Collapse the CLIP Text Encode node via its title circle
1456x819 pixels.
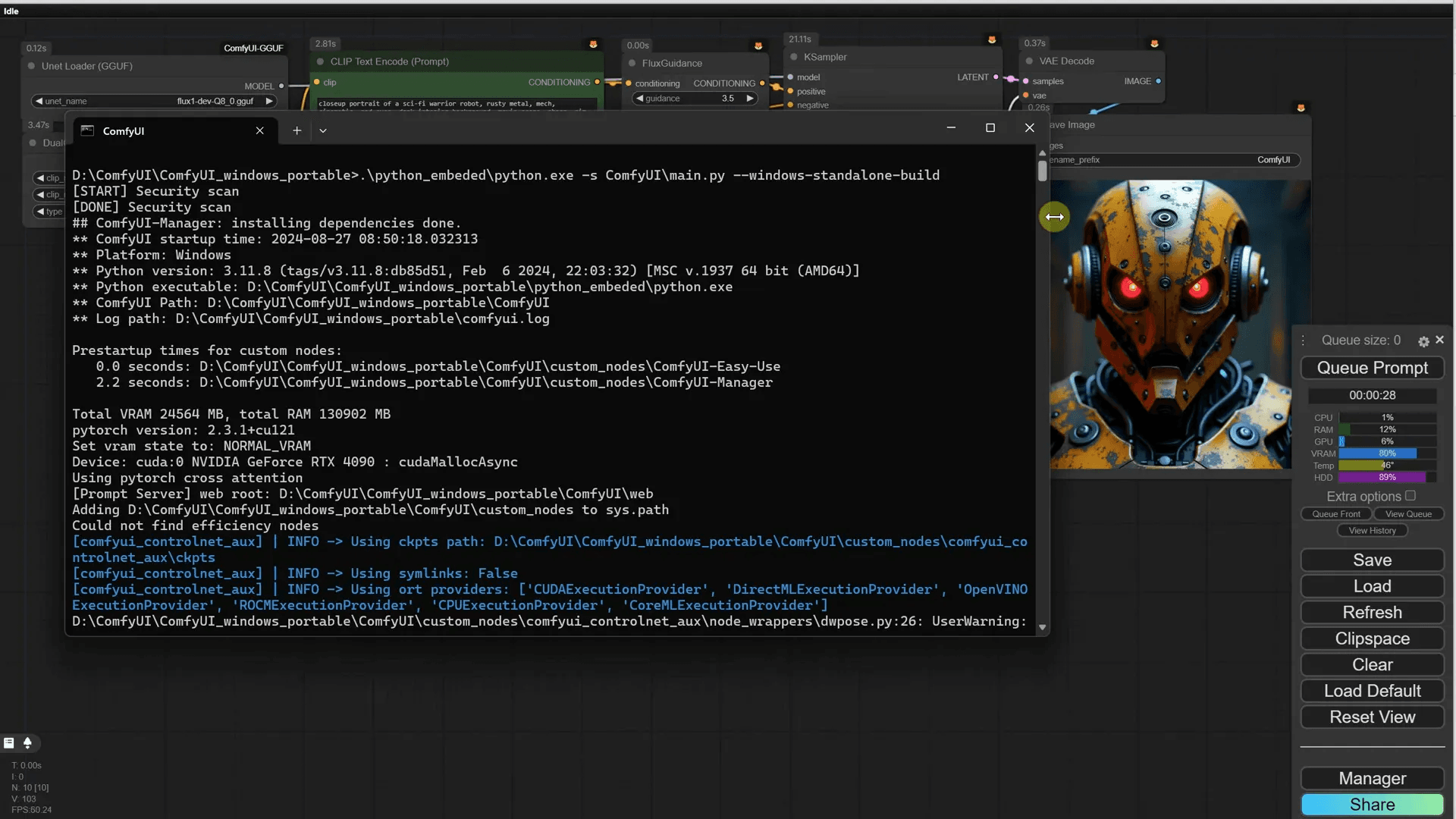[319, 61]
